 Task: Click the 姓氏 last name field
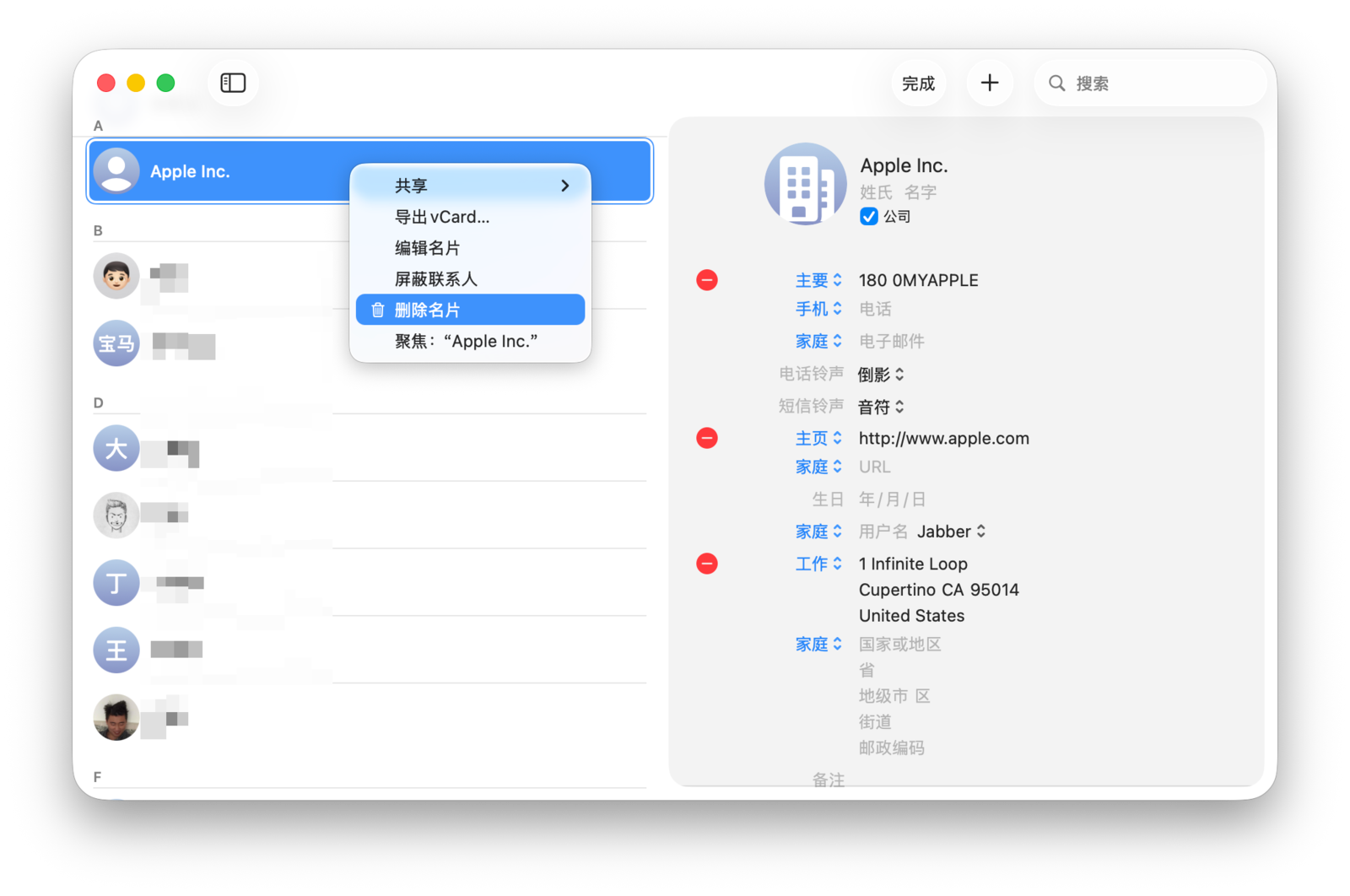coord(876,192)
